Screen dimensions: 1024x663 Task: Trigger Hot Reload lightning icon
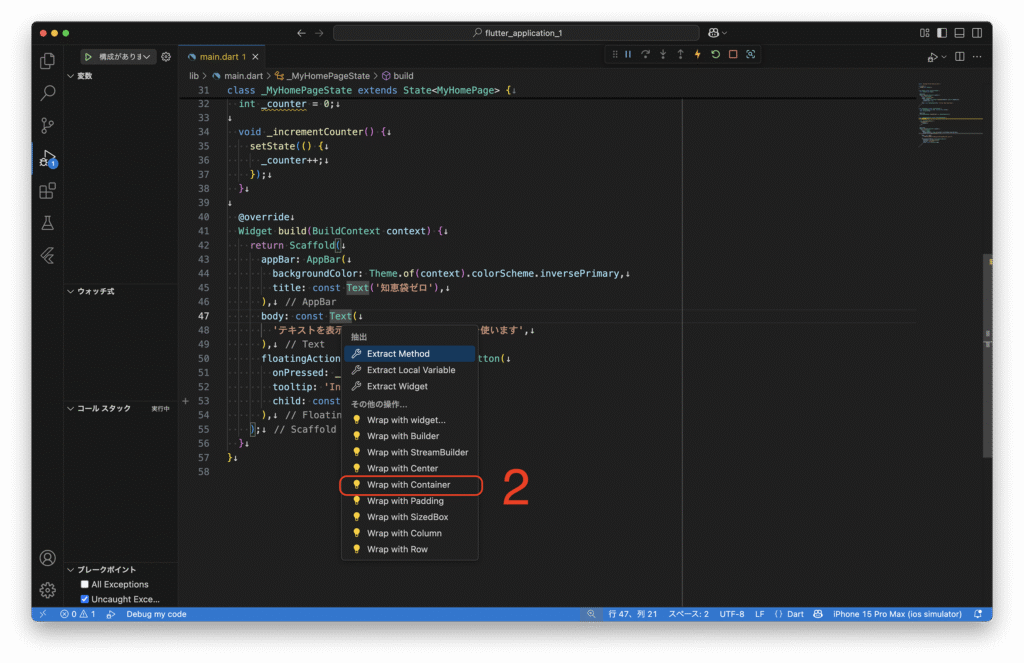pos(697,54)
